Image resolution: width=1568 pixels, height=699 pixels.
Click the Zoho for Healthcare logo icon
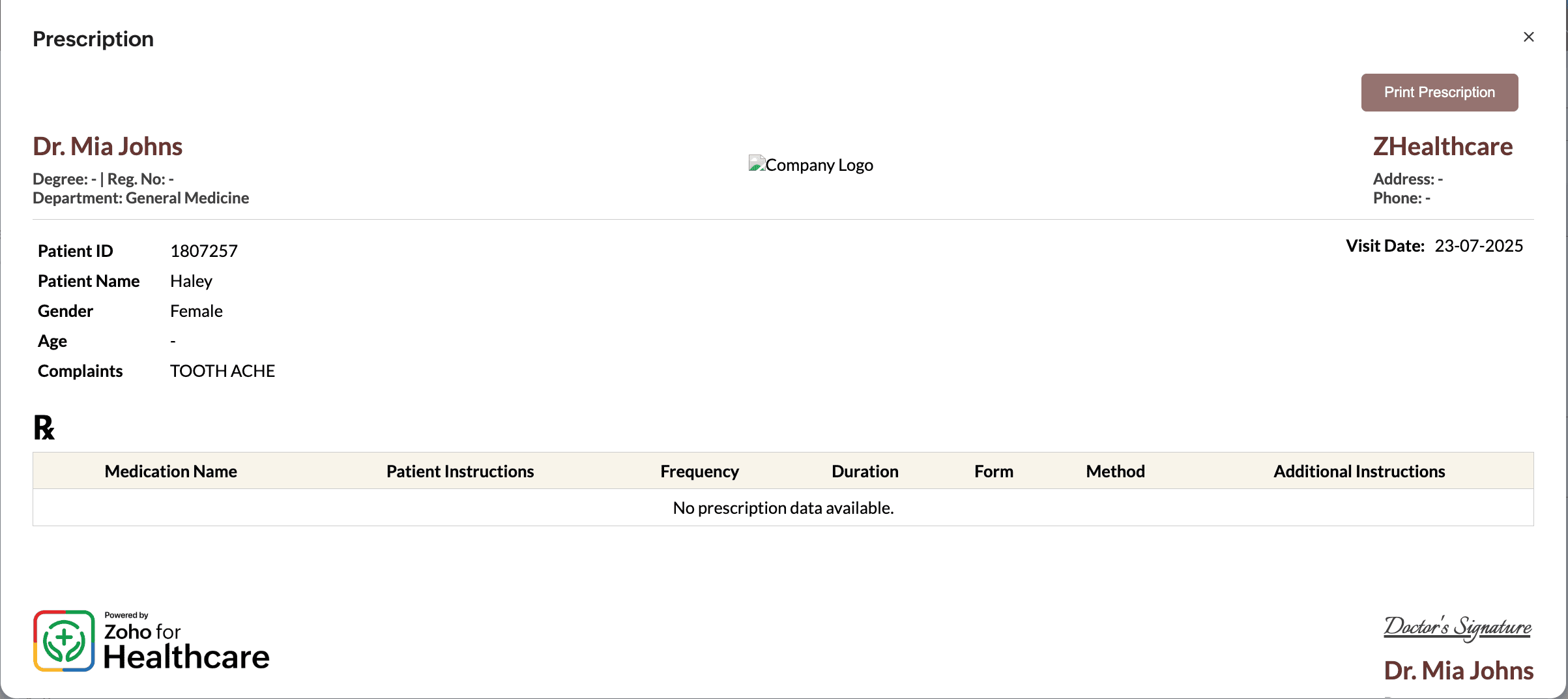point(64,641)
